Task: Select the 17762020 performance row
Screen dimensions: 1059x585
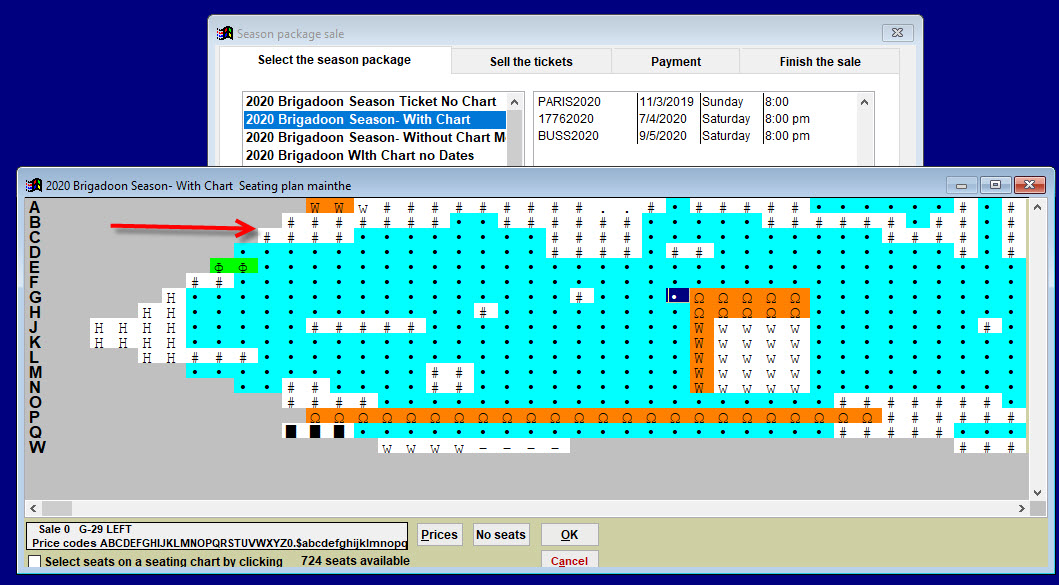Action: click(x=696, y=119)
